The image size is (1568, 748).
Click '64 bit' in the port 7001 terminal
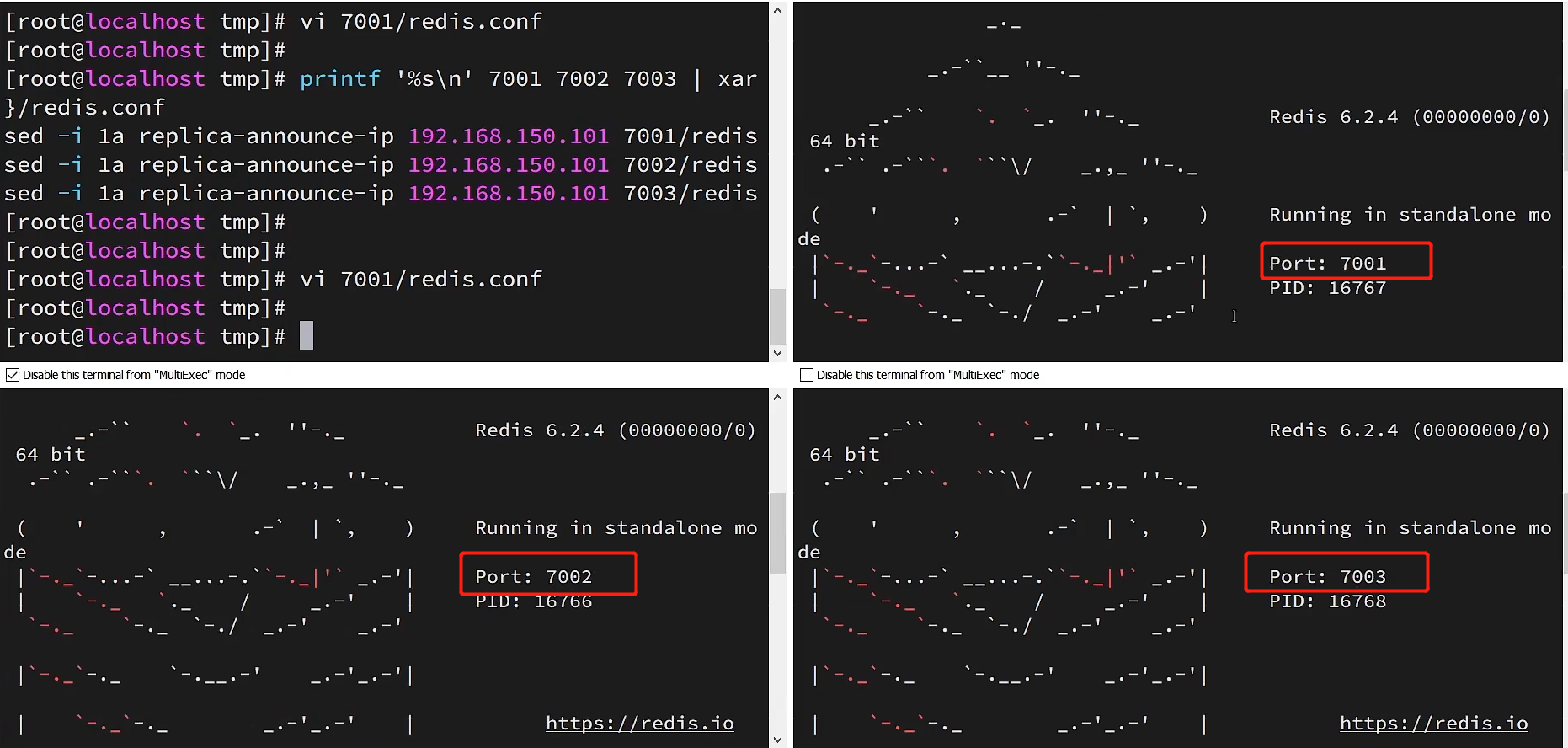click(x=845, y=141)
